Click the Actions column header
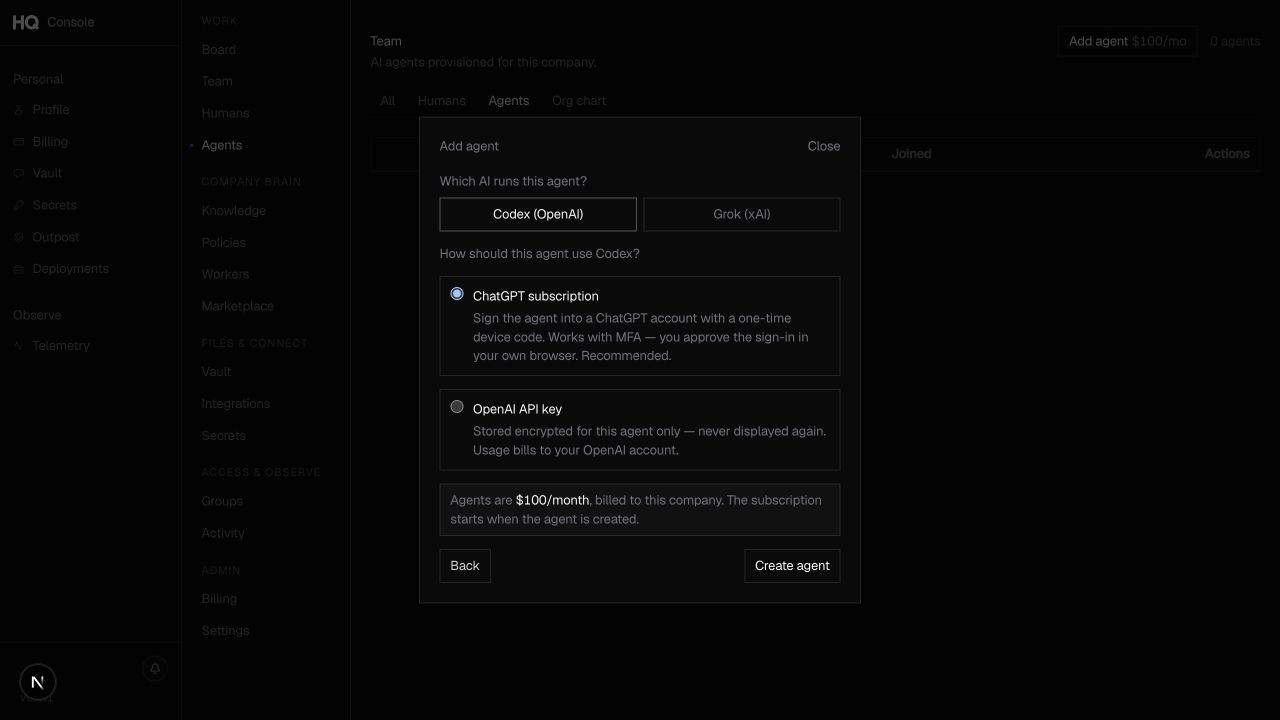The height and width of the screenshot is (720, 1280). [1227, 154]
